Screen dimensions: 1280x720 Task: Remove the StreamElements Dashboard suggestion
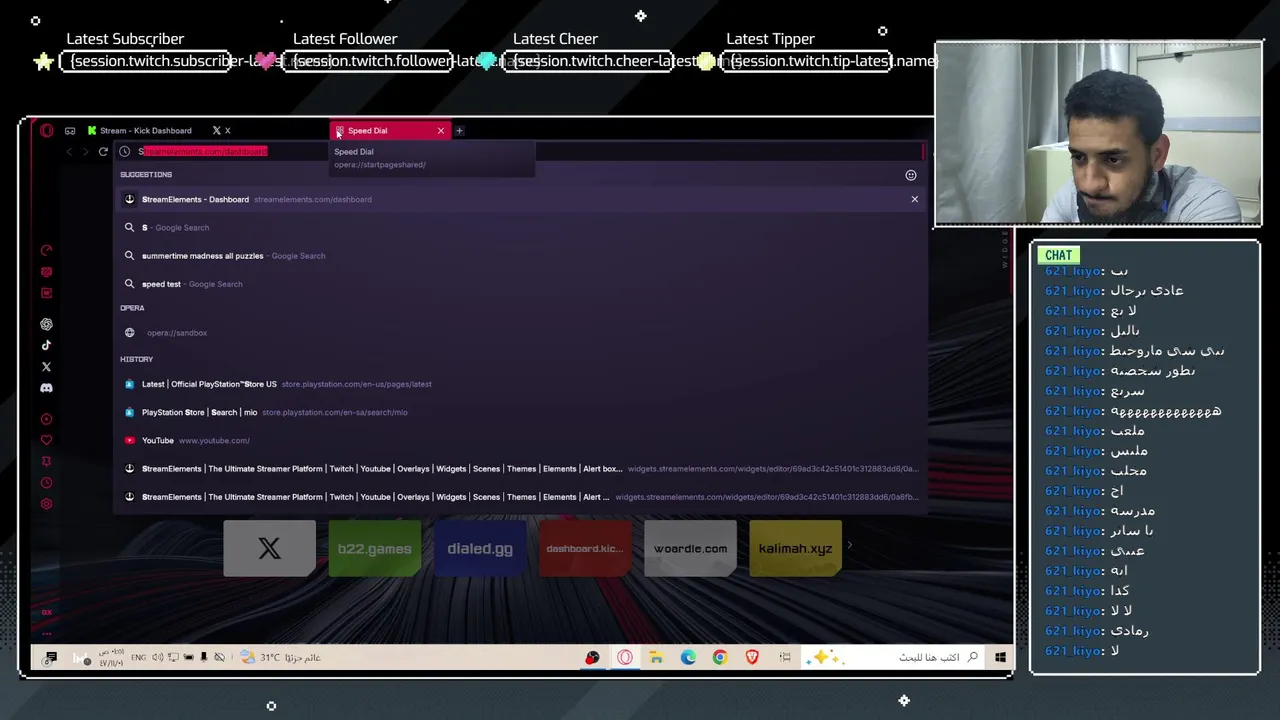click(914, 199)
